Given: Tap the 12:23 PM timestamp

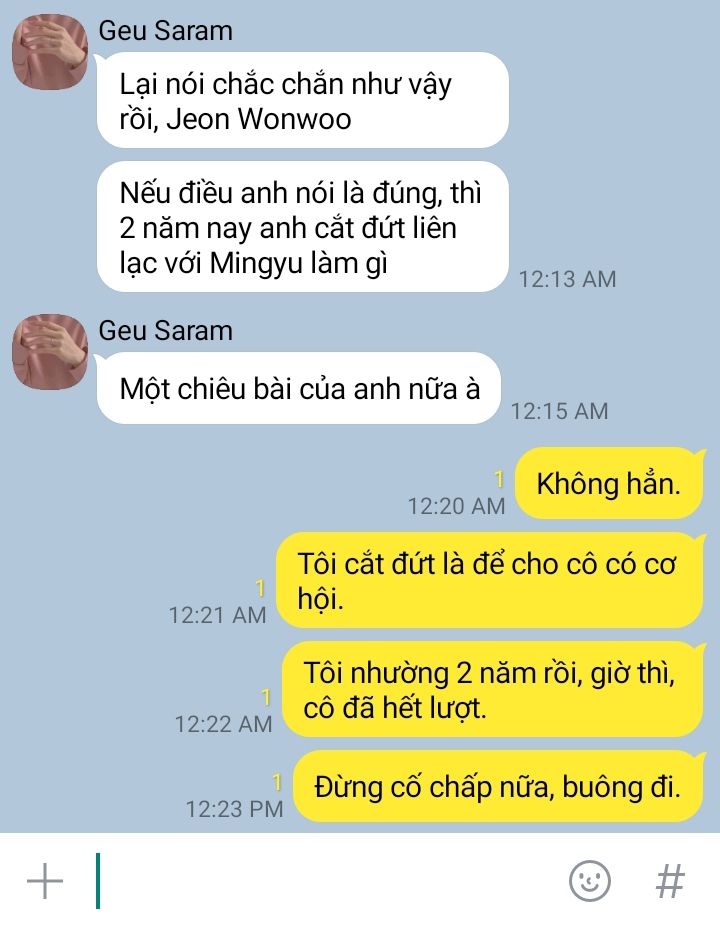Looking at the screenshot, I should pos(235,809).
